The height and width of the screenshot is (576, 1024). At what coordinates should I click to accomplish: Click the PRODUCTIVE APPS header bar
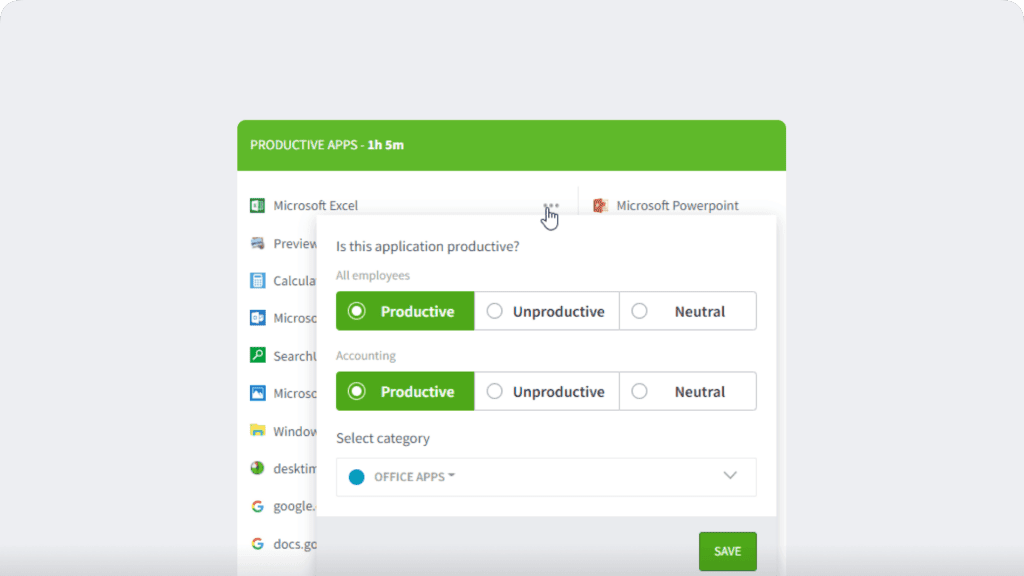coord(512,144)
